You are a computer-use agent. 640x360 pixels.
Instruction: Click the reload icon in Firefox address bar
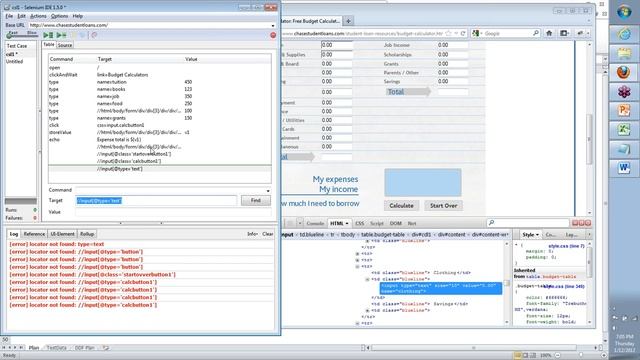[463, 33]
